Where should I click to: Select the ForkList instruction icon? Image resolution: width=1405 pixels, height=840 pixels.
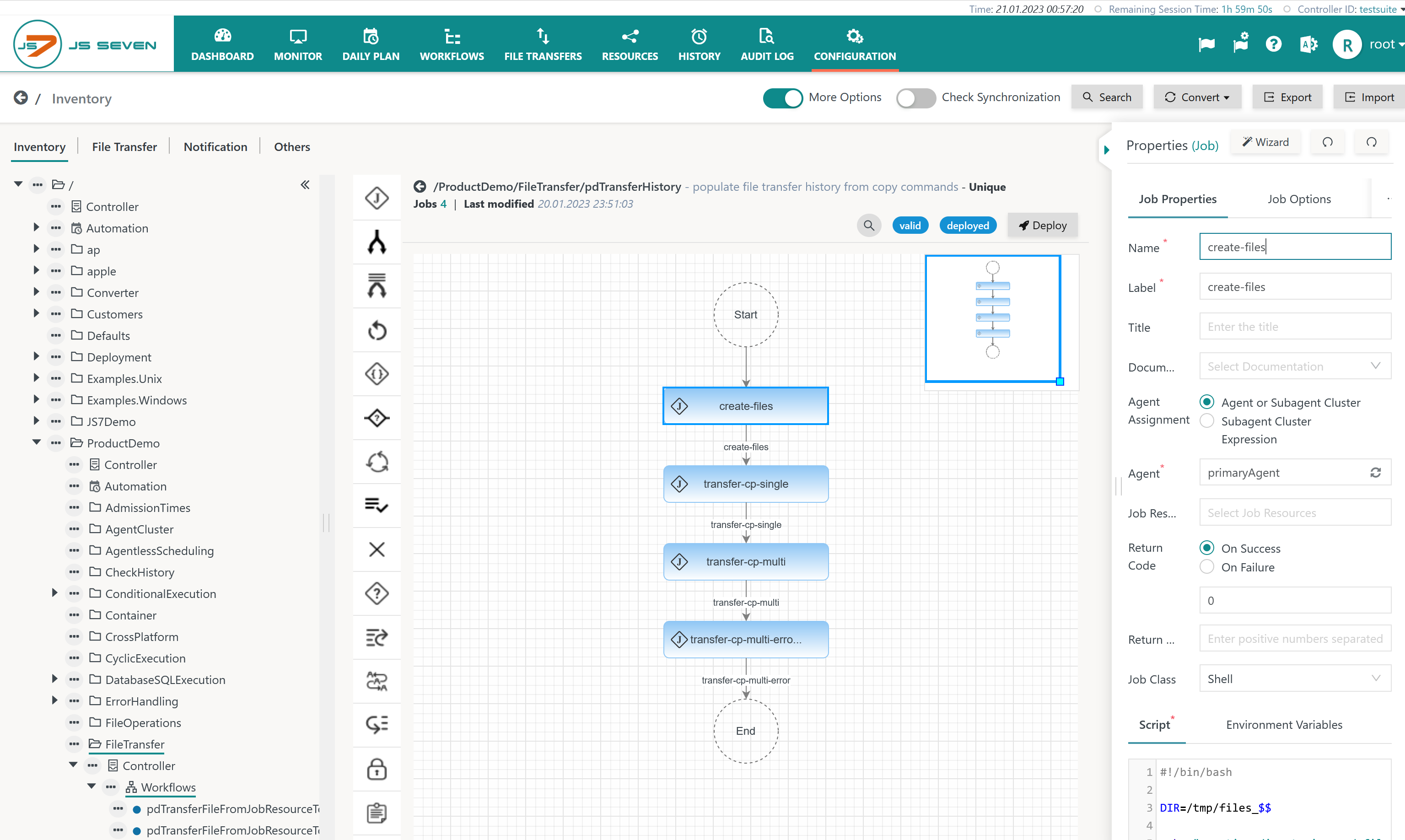[x=376, y=286]
